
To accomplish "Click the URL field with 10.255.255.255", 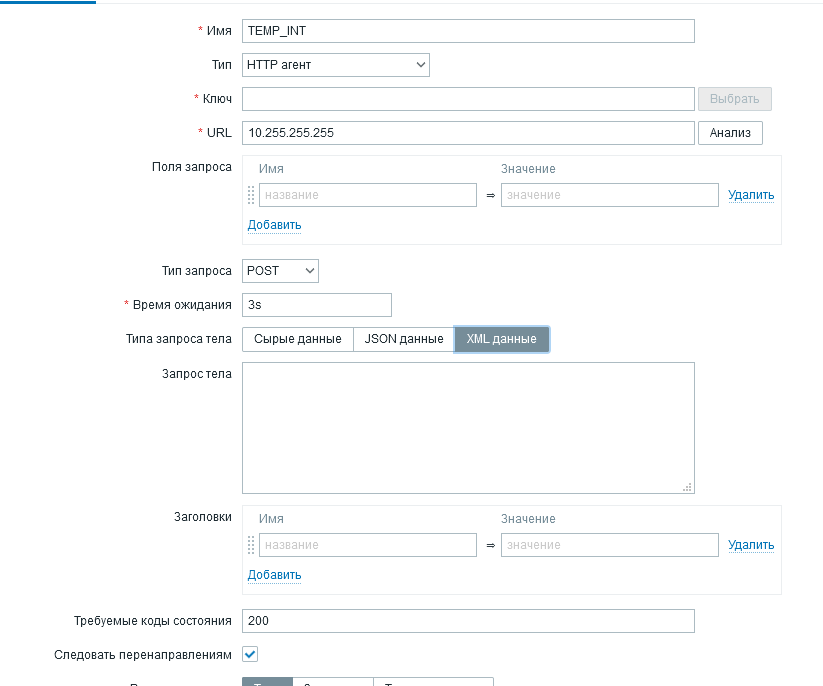I will pyautogui.click(x=468, y=132).
